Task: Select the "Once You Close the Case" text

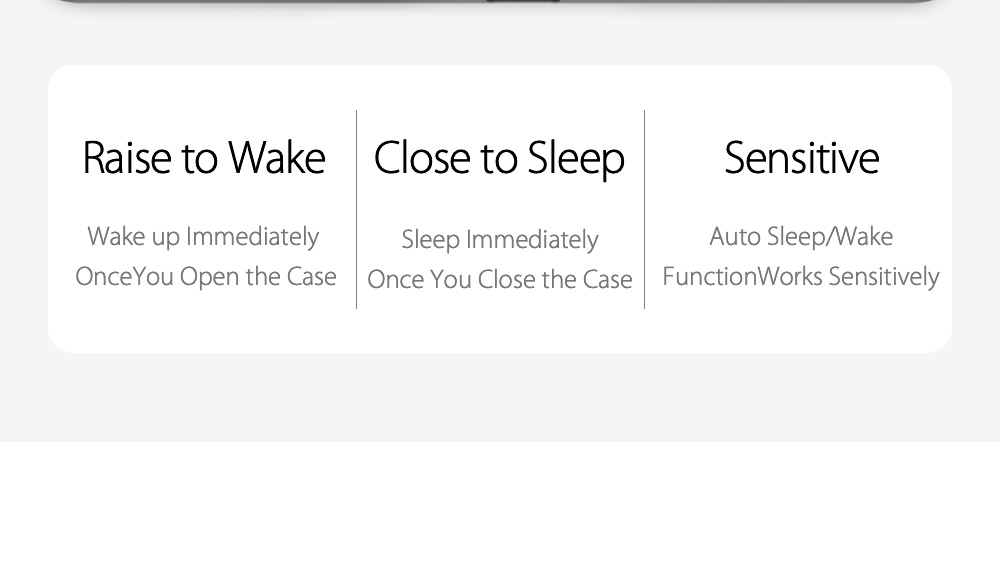Action: 500,280
